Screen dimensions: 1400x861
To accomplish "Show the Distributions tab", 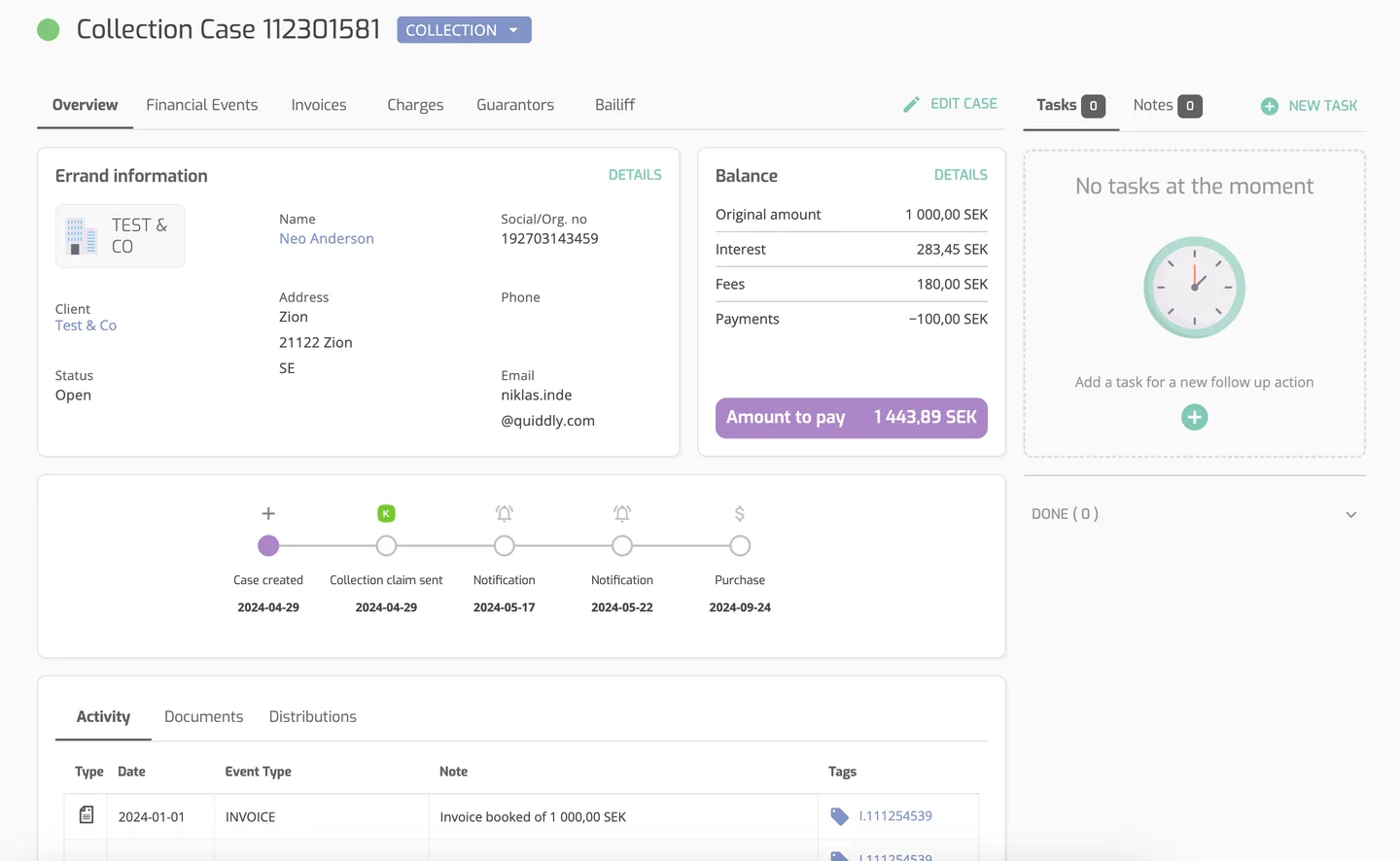I will point(312,716).
